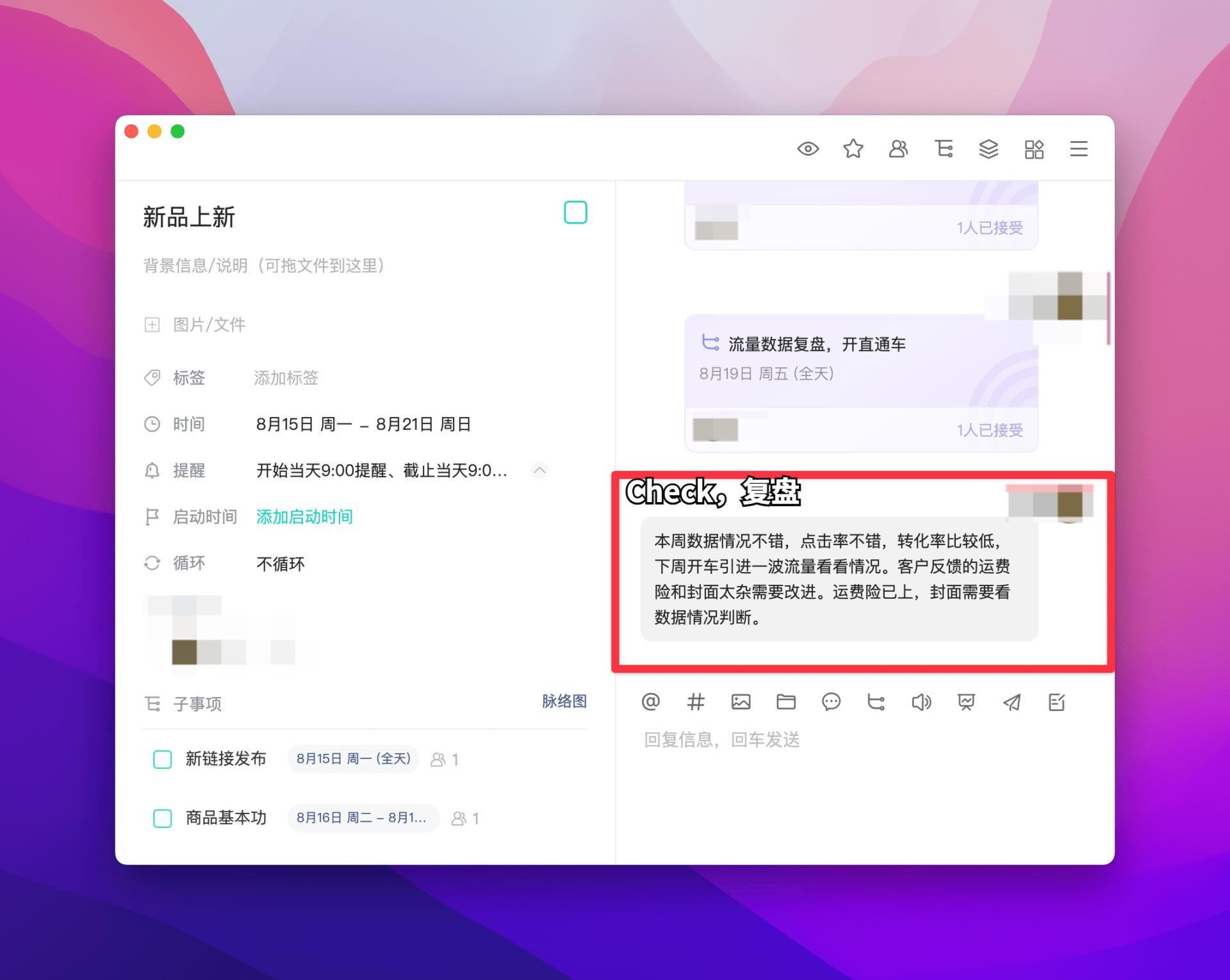Click the paper plane send icon
This screenshot has width=1230, height=980.
1012,702
